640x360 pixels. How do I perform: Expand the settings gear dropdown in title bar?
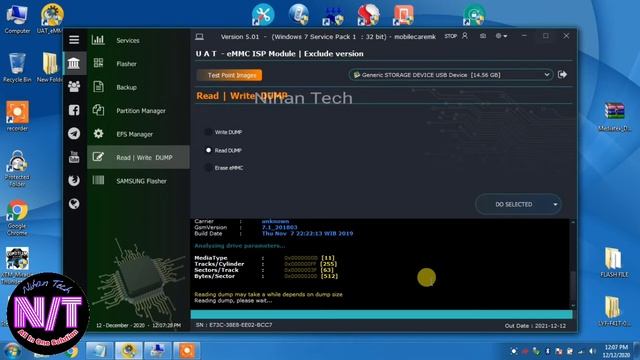coord(501,36)
